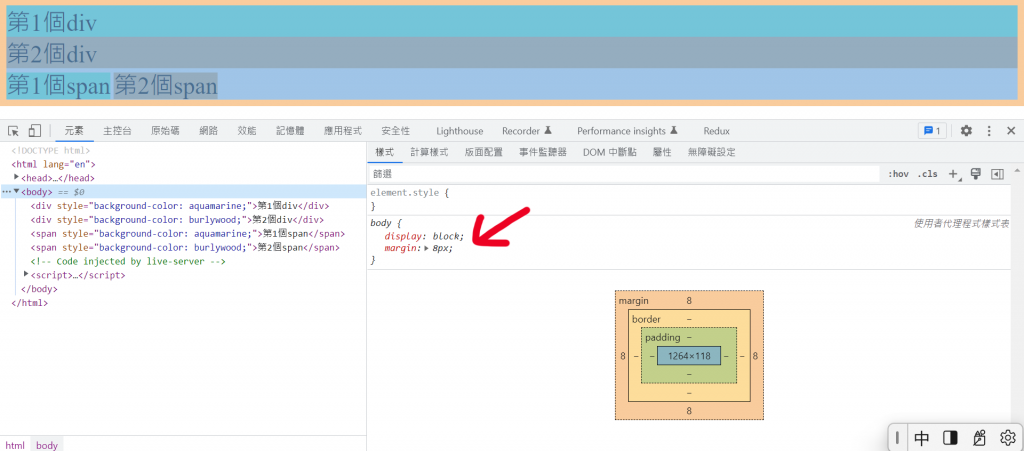The height and width of the screenshot is (451, 1024).
Task: Select the closing </body> tag row
Action: coord(39,289)
